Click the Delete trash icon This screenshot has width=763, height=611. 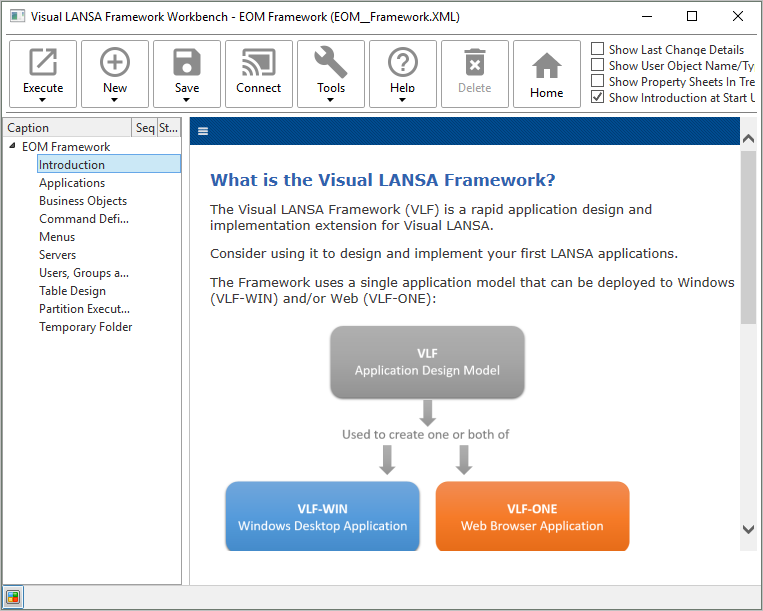(x=475, y=62)
